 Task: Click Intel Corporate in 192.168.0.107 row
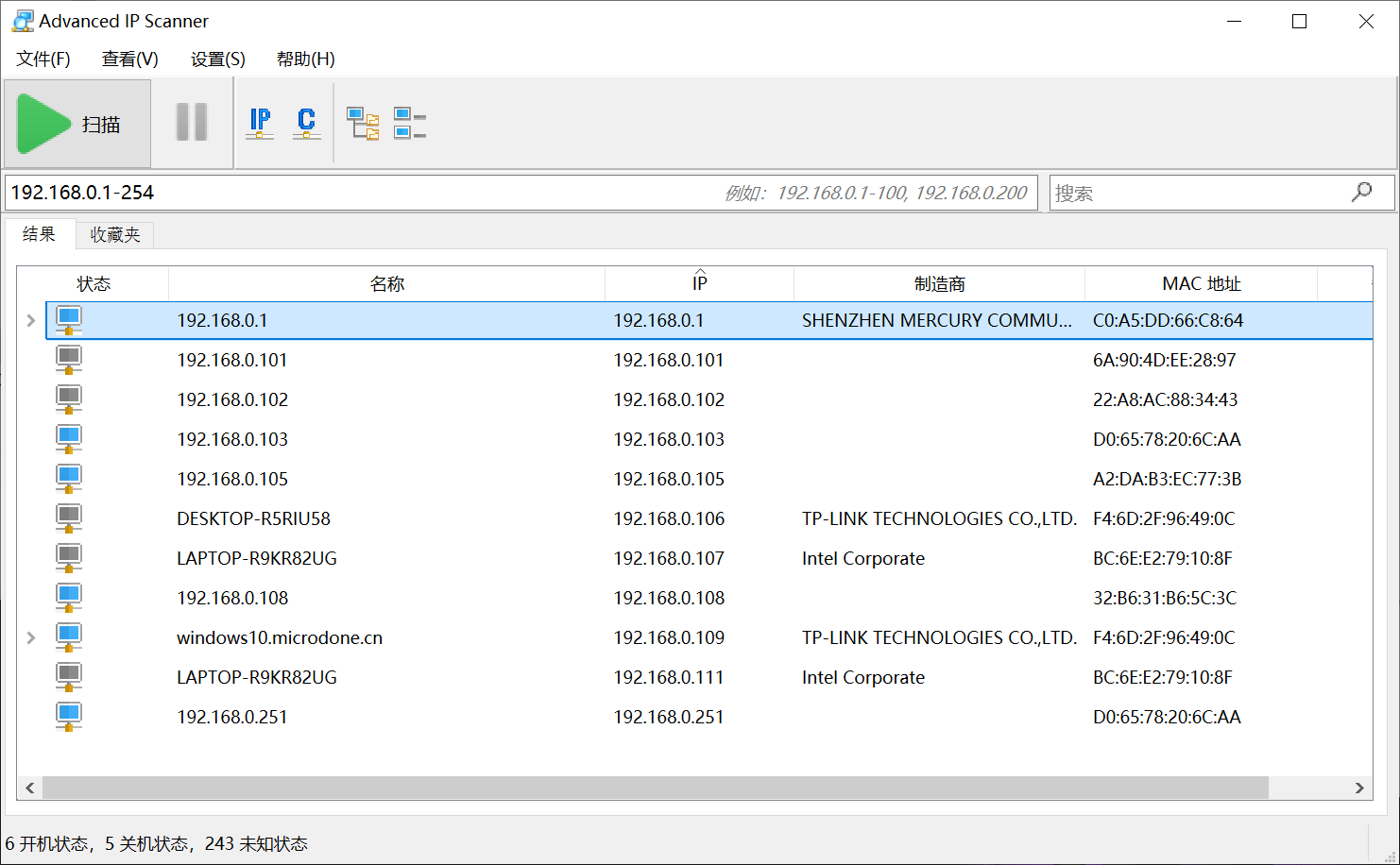[863, 558]
